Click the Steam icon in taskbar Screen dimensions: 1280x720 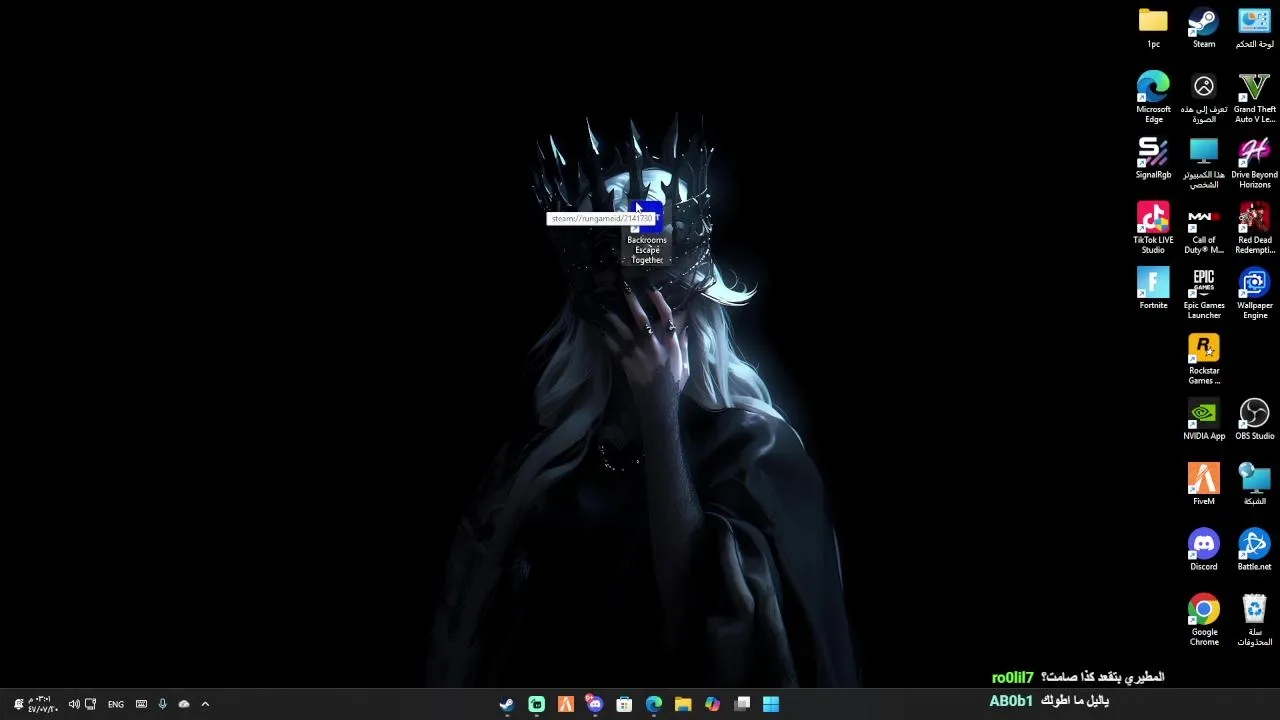[507, 704]
